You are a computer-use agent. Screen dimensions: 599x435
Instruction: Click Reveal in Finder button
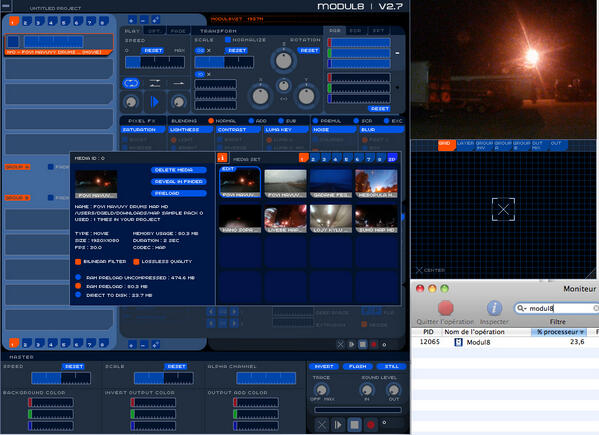[178, 182]
